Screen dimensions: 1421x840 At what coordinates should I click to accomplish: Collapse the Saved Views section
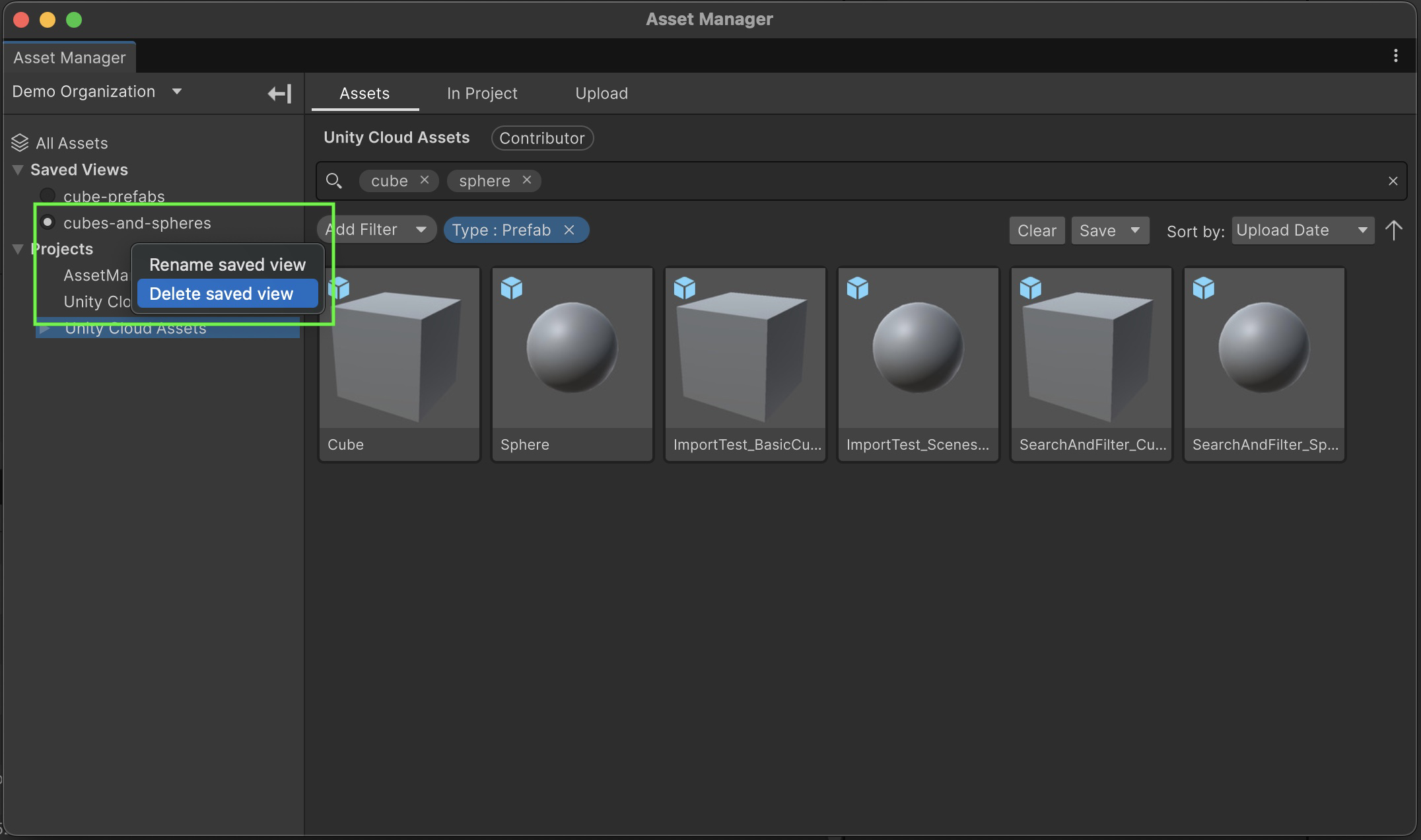pyautogui.click(x=18, y=170)
